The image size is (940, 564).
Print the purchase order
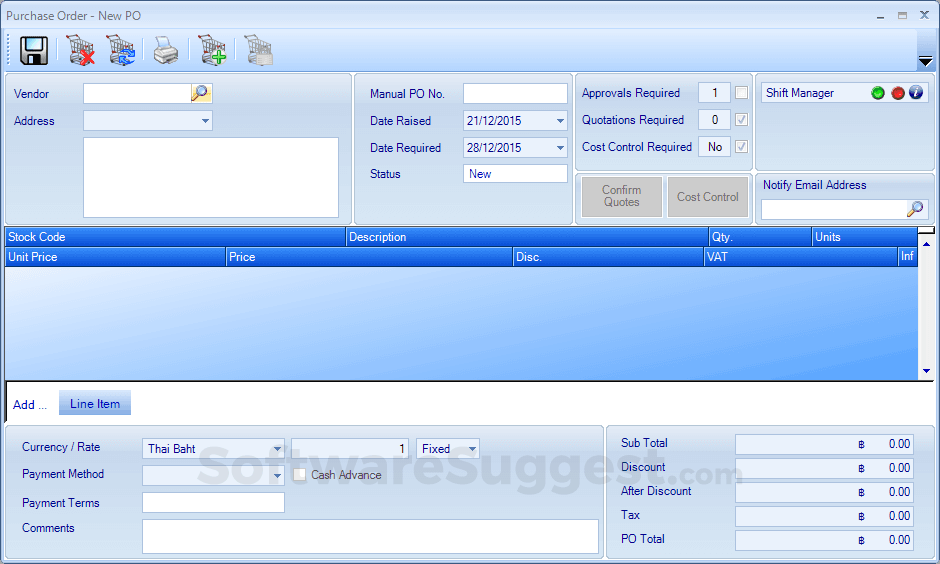click(x=165, y=50)
